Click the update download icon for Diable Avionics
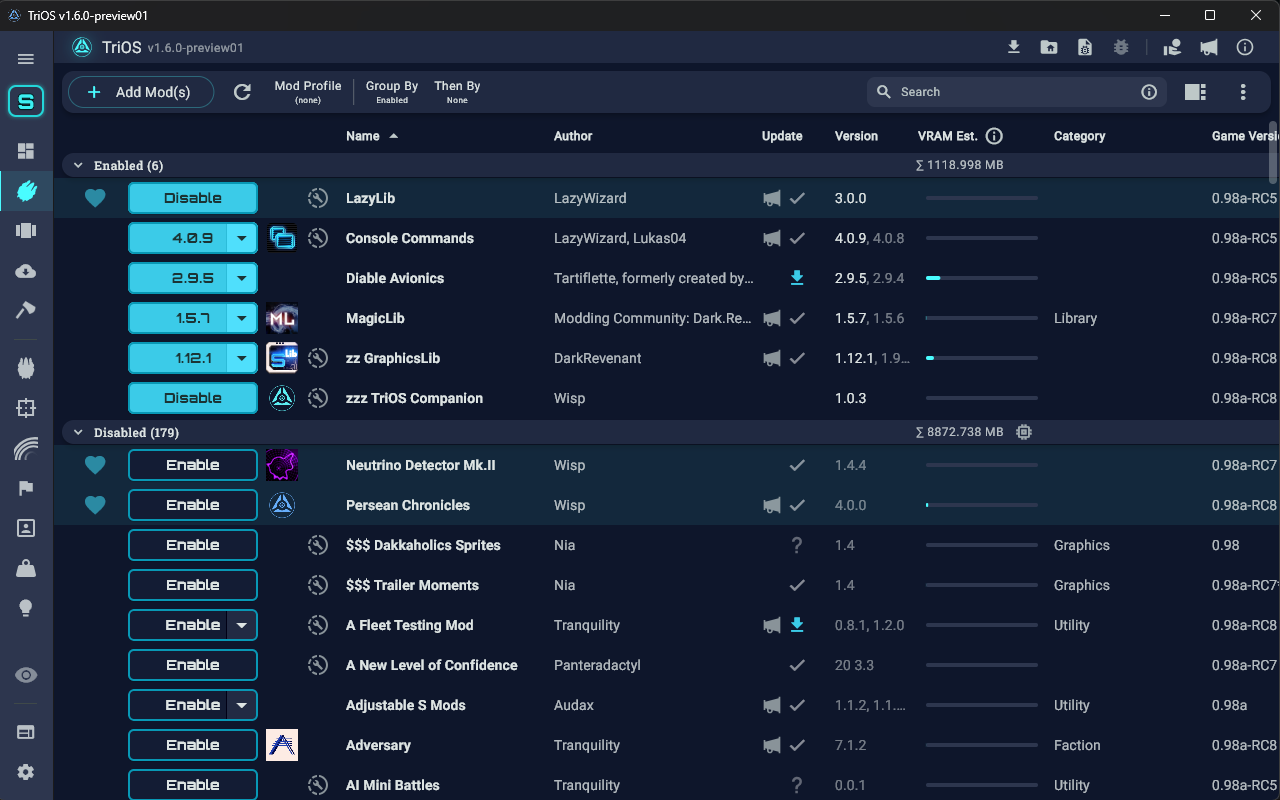1280x800 pixels. [x=797, y=278]
